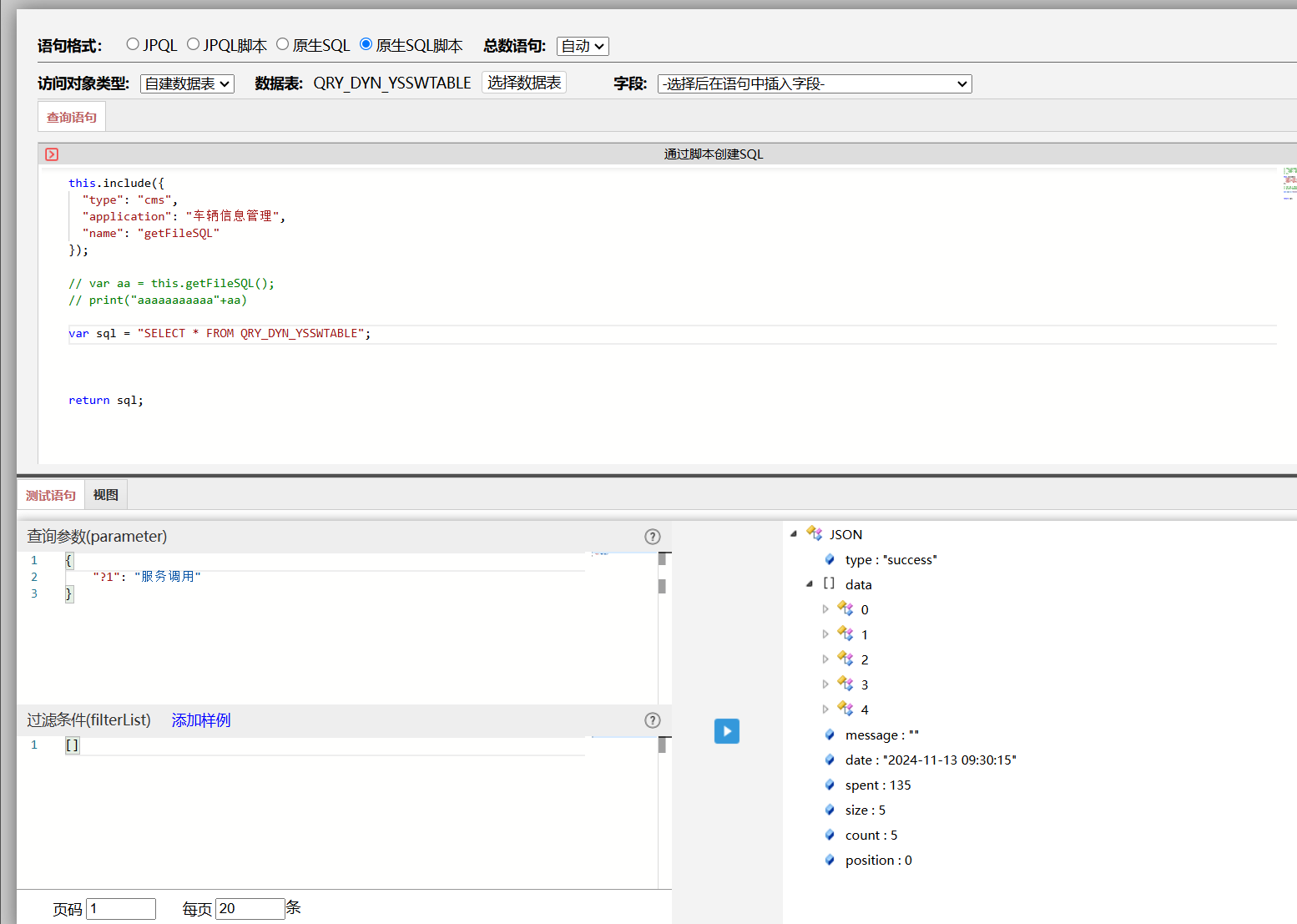Screen dimensions: 1297x924
Task: Open the 总数语句 dropdown
Action: 583,46
